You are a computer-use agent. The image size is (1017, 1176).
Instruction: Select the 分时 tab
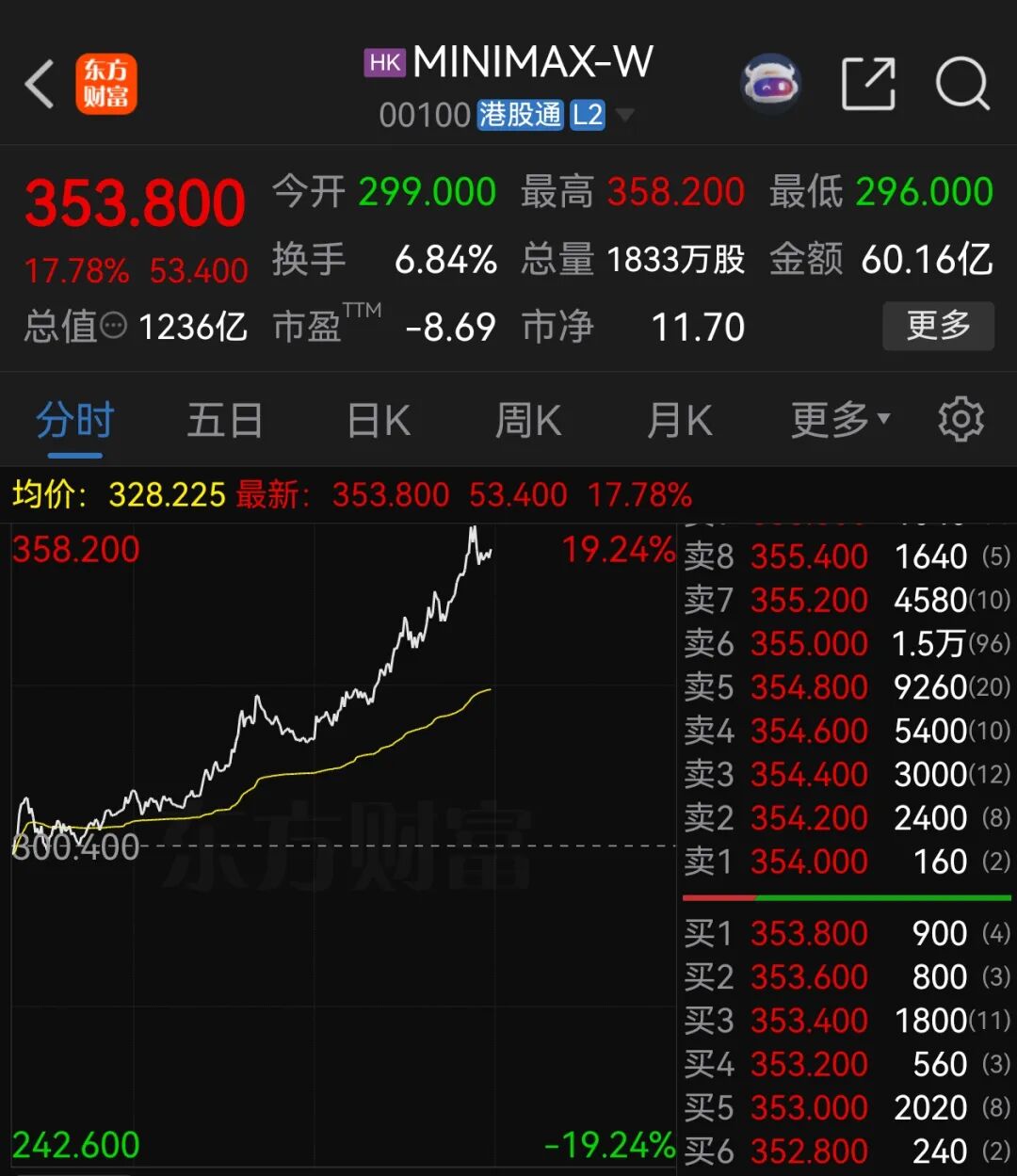[74, 420]
